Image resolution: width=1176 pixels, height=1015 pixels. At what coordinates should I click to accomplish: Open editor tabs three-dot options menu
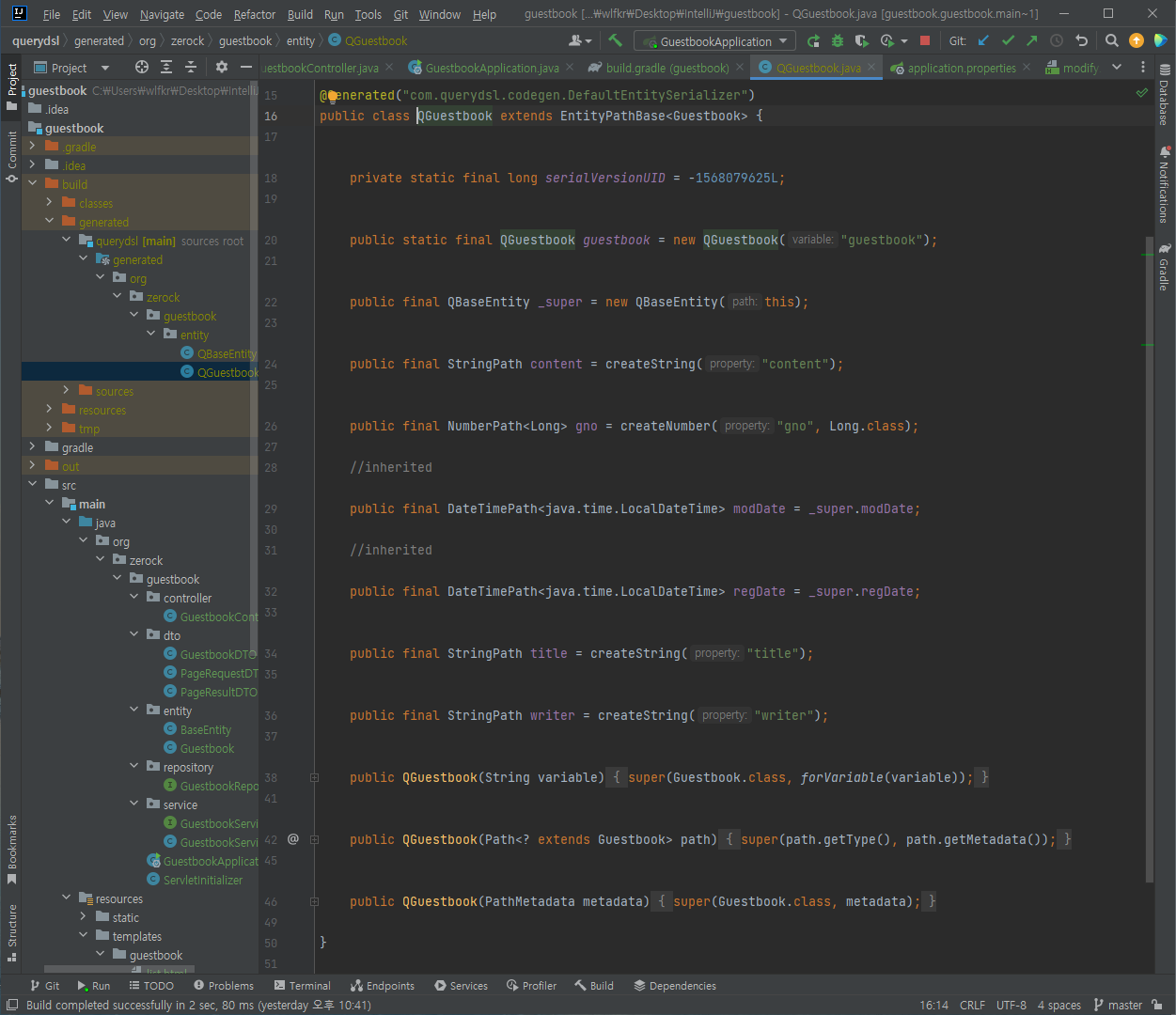coord(1143,68)
